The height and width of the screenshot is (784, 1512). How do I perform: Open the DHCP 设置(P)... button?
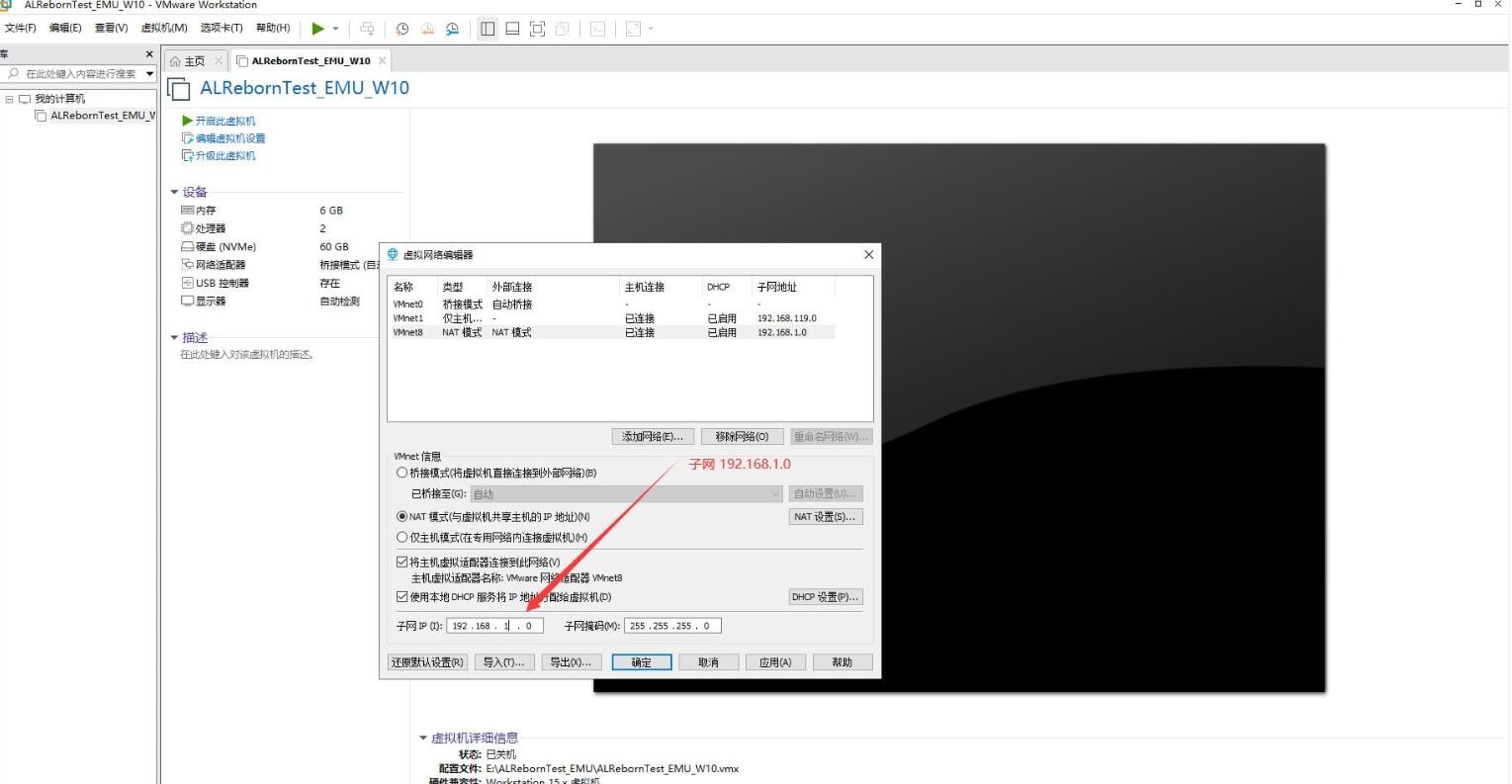pos(826,597)
